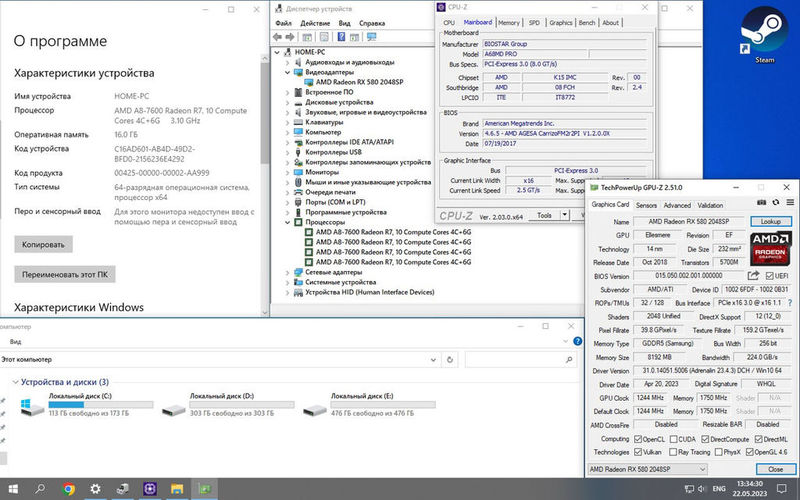Launch Chrome from taskbar
800x500 pixels.
point(68,489)
